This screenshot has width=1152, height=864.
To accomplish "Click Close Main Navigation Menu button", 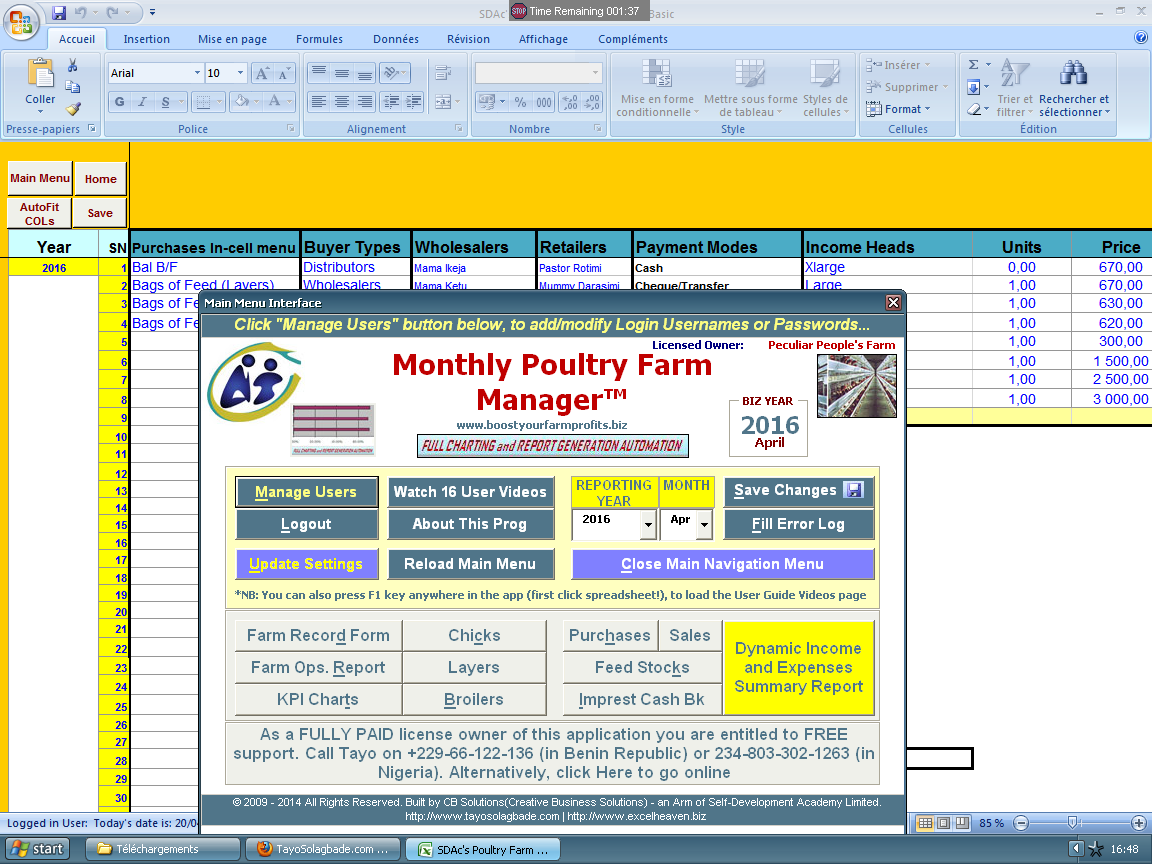I will pos(722,564).
